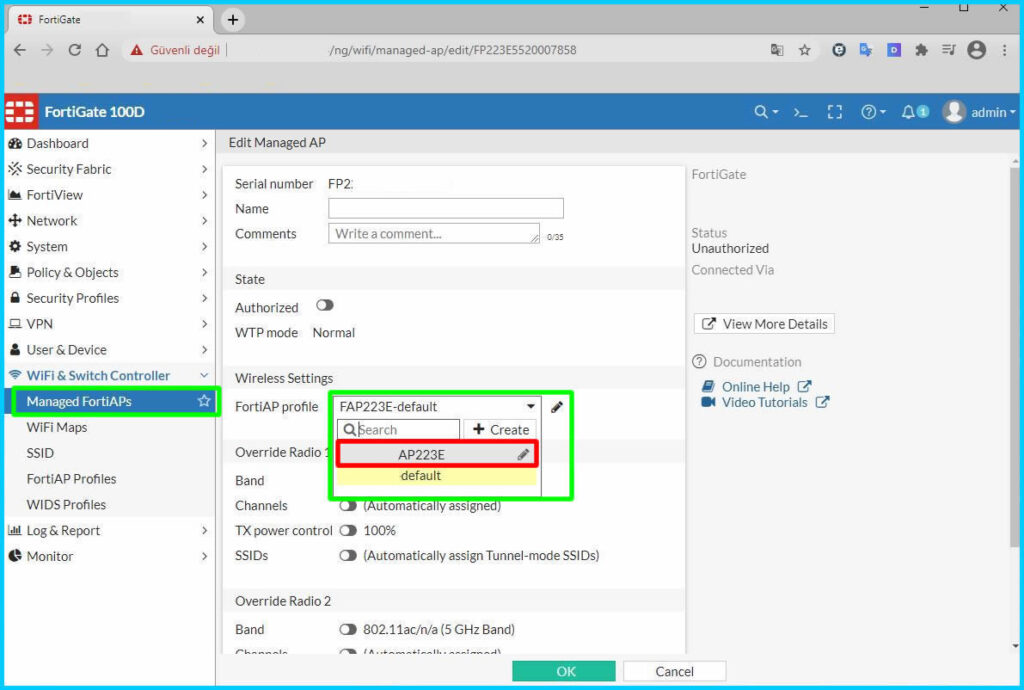Close the FortiGate browser tab
The height and width of the screenshot is (690, 1024).
pos(200,20)
